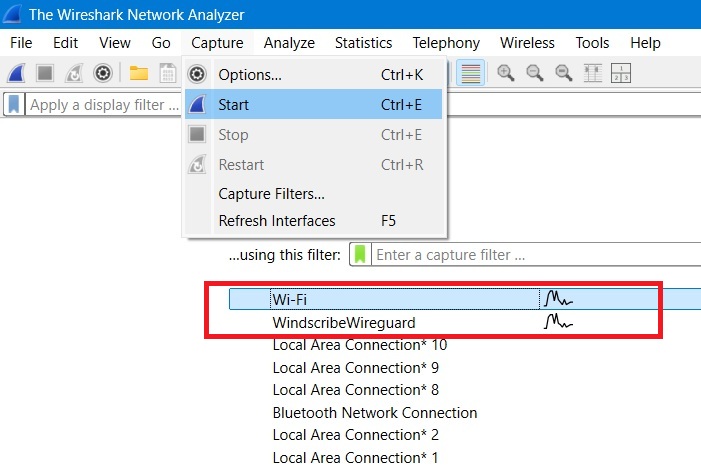Image resolution: width=701 pixels, height=472 pixels.
Task: Select the WindscribeWireguard interface
Action: click(344, 323)
